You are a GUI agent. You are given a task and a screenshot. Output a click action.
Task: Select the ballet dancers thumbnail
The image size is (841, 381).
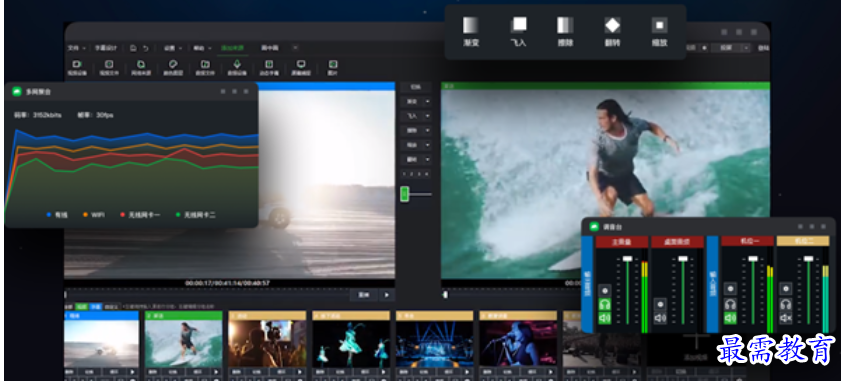[x=351, y=343]
